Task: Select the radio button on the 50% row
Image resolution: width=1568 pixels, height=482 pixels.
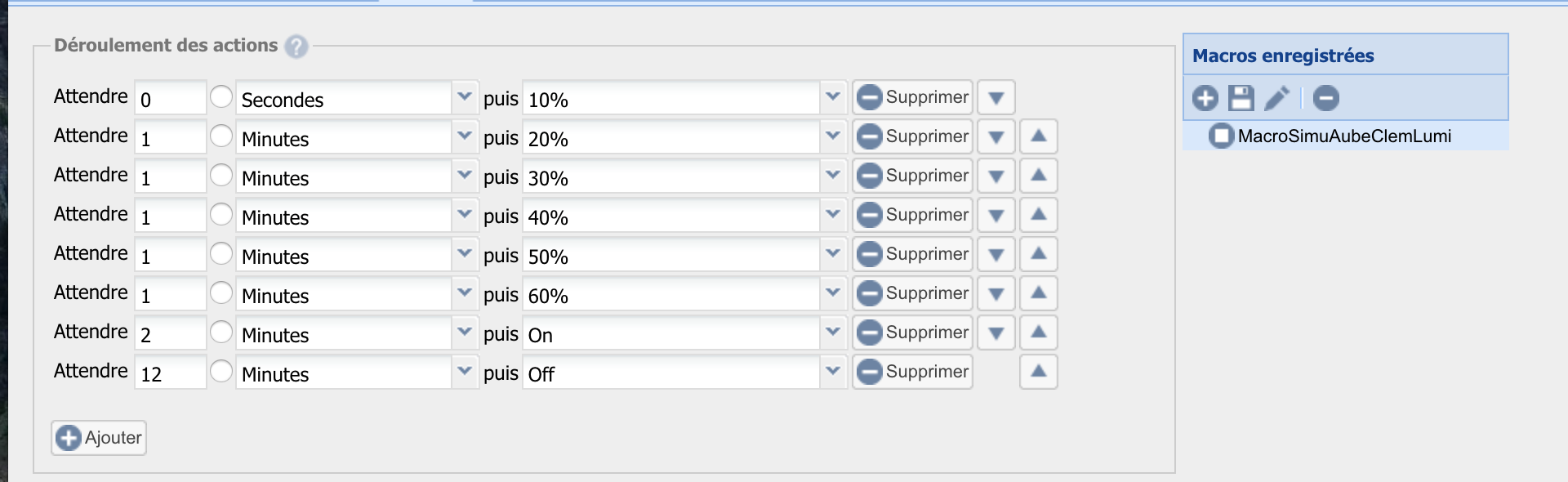Action: 221,253
